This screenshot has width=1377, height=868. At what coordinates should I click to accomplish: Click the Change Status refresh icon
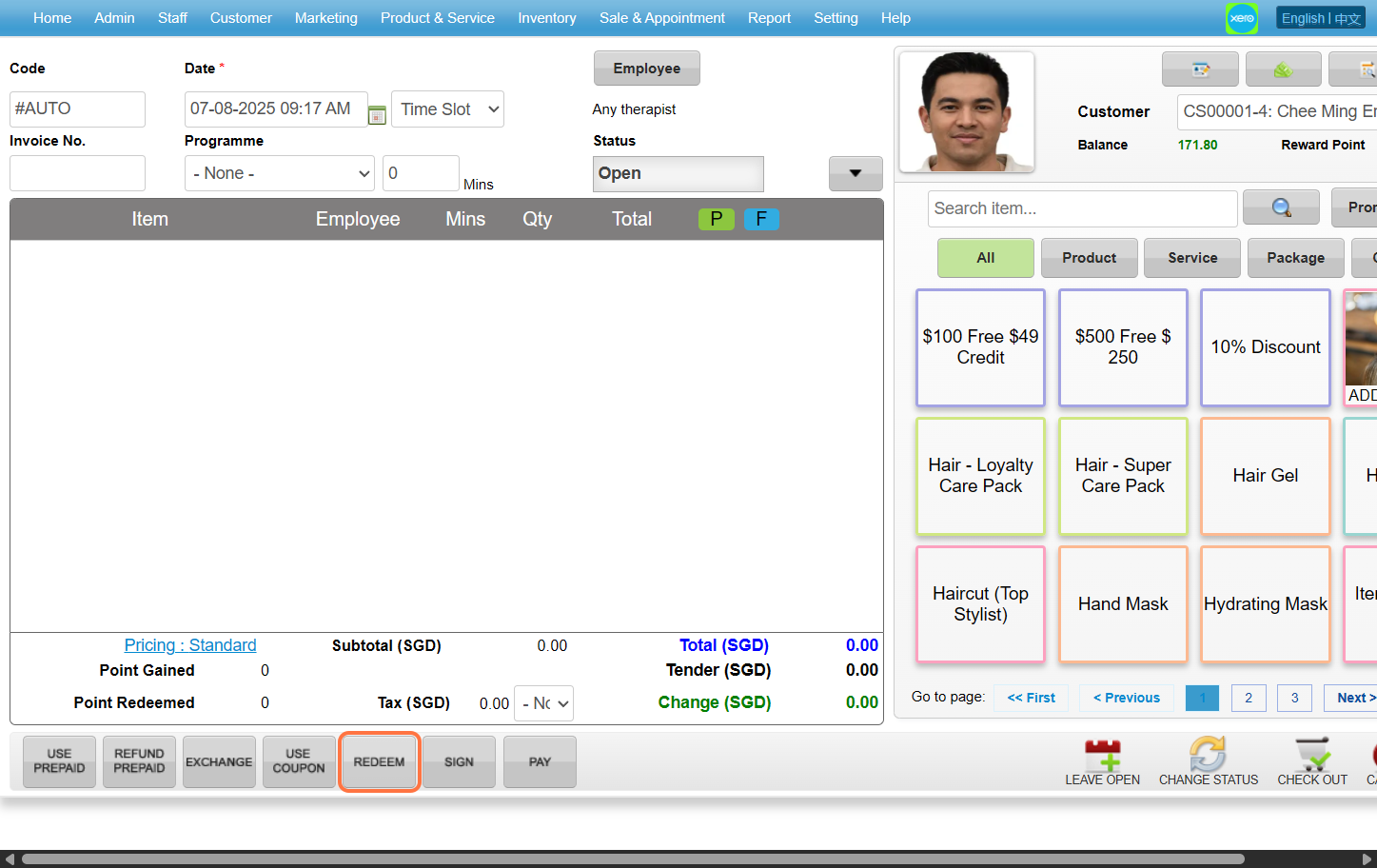[1208, 756]
